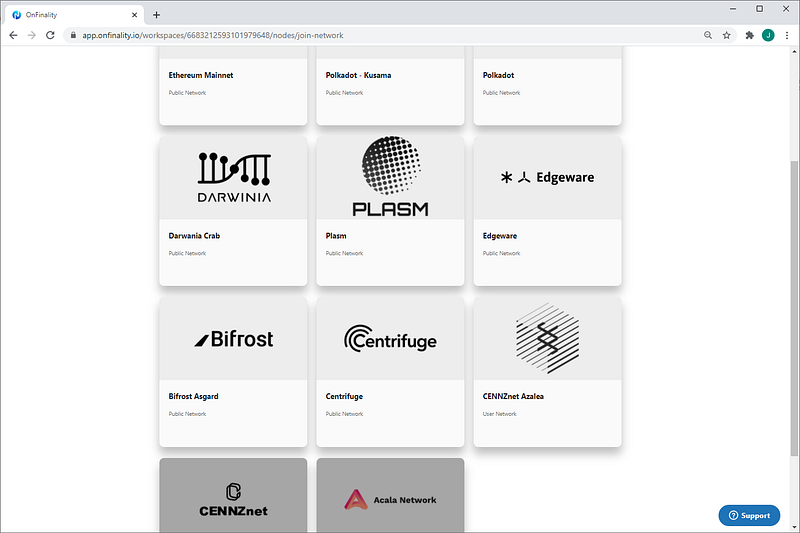Select the Bifrost Asgard network title
The width and height of the screenshot is (800, 533).
[x=193, y=396]
